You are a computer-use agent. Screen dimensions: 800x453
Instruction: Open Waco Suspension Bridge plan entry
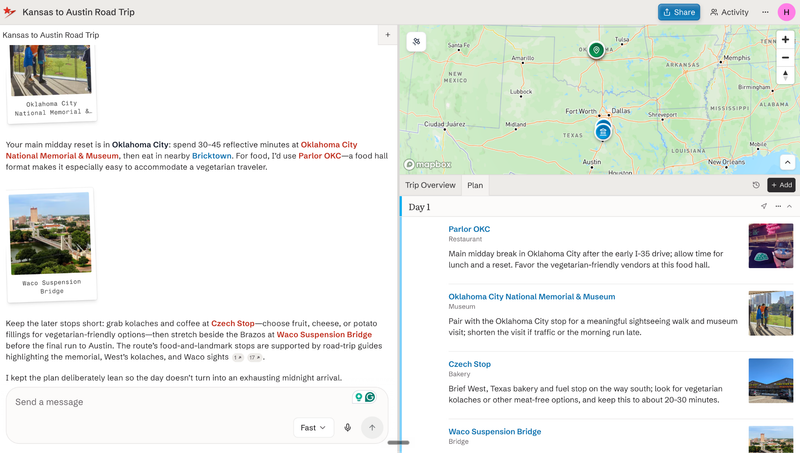[494, 432]
